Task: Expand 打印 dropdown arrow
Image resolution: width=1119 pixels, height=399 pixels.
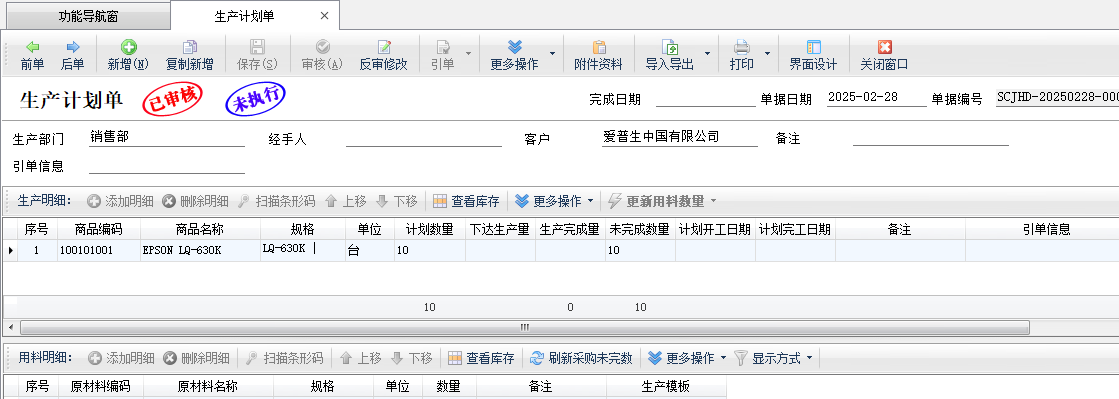Action: click(767, 54)
